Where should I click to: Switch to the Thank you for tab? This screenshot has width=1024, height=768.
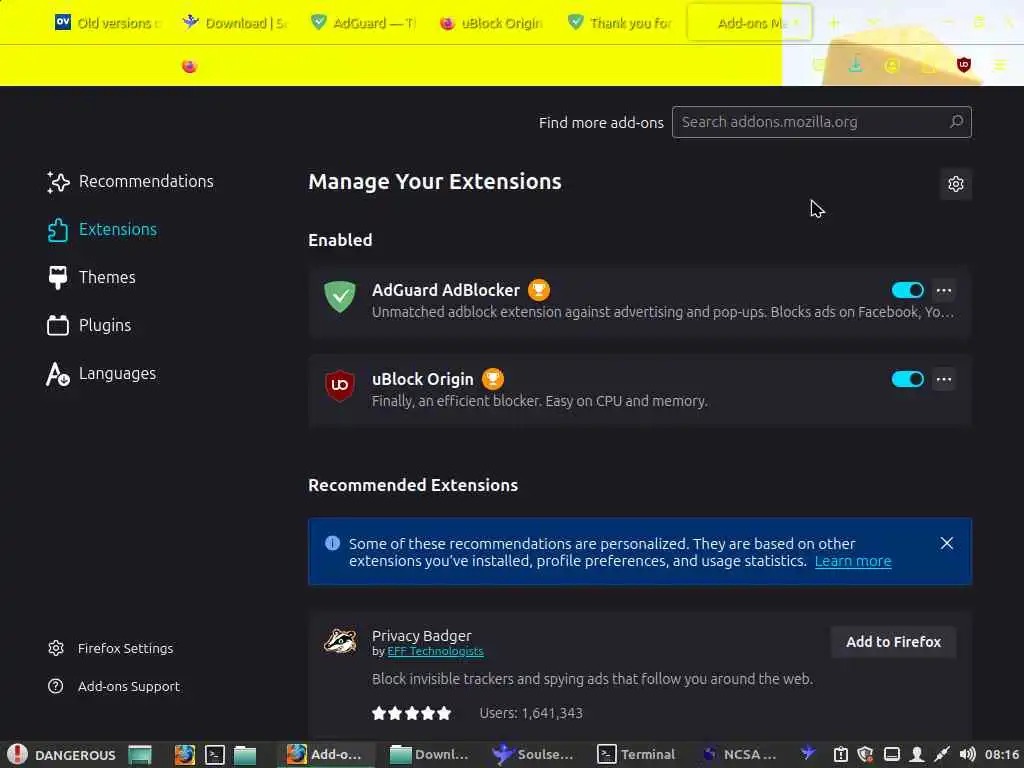coord(619,23)
